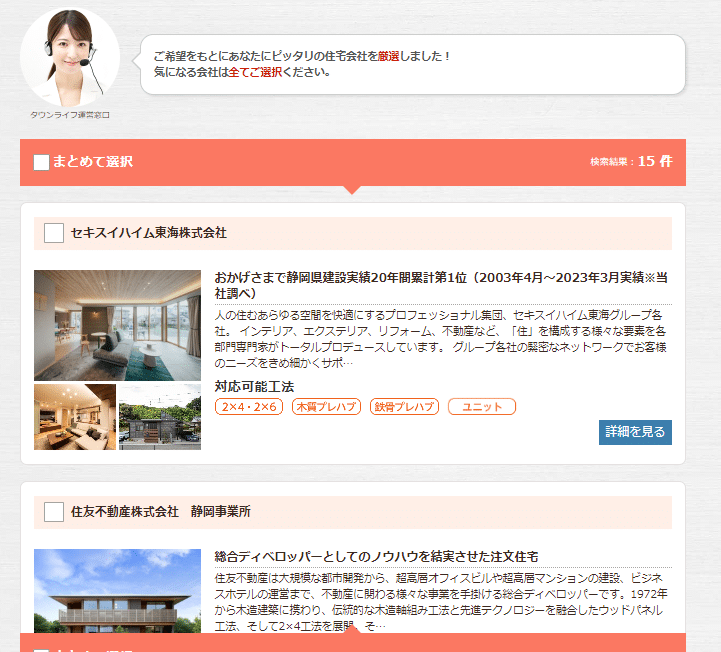This screenshot has height=652, width=721.
Task: Click the 総合ディベロッパーとしてのノウハウ headline
Action: point(376,557)
